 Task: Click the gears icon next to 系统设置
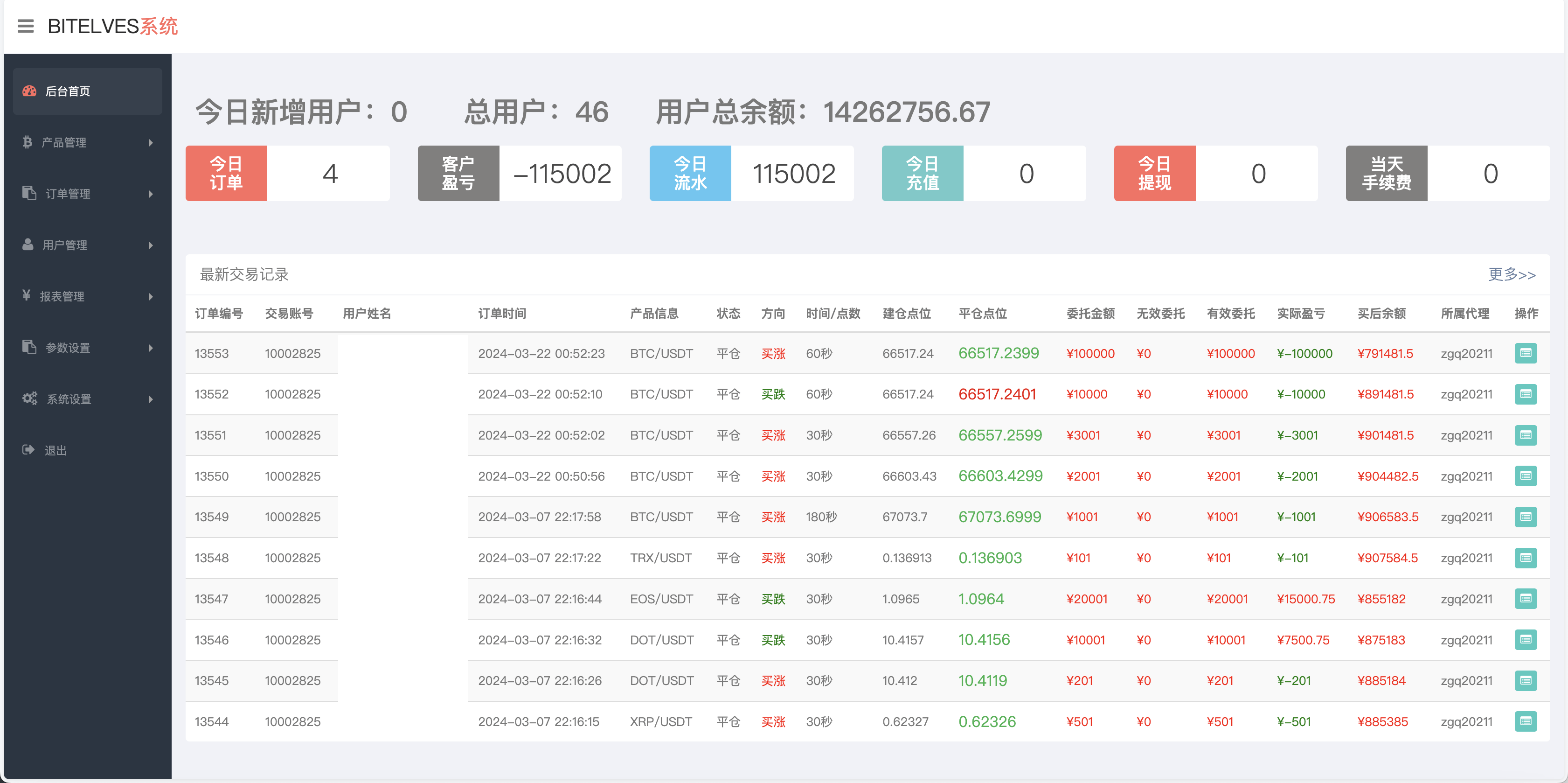pos(30,399)
